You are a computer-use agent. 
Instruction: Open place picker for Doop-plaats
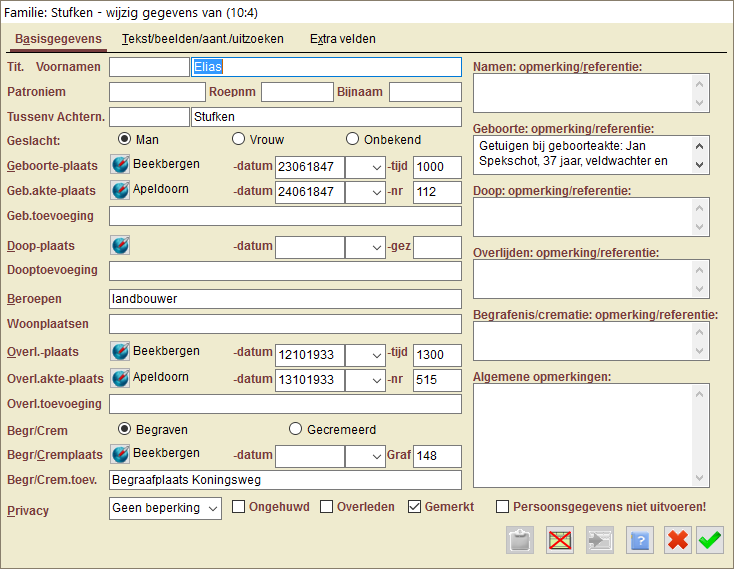[x=120, y=245]
